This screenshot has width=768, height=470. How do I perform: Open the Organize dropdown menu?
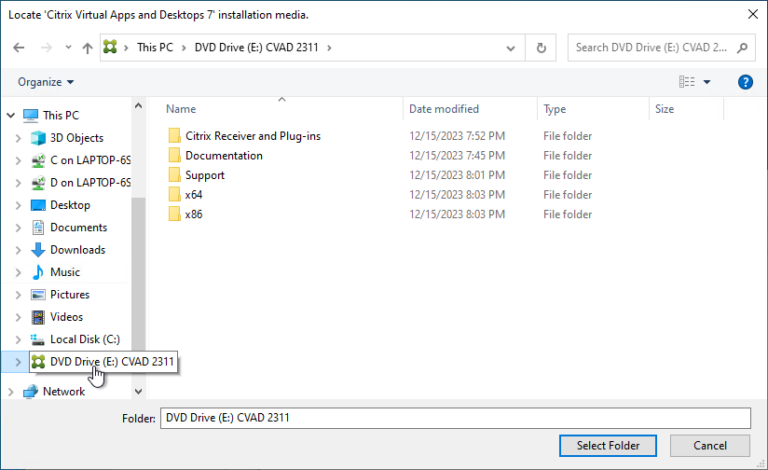[x=46, y=82]
